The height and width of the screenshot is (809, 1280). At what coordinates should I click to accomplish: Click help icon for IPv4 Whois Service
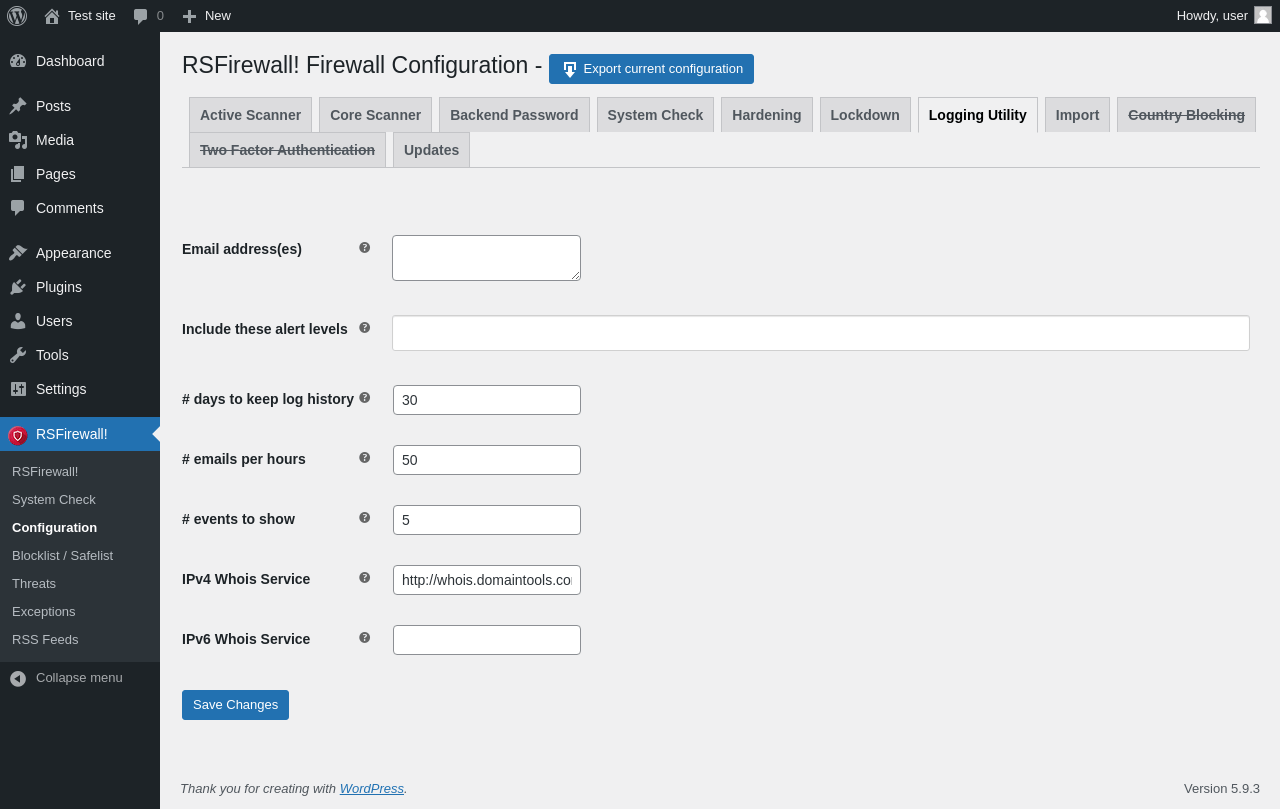pyautogui.click(x=365, y=577)
